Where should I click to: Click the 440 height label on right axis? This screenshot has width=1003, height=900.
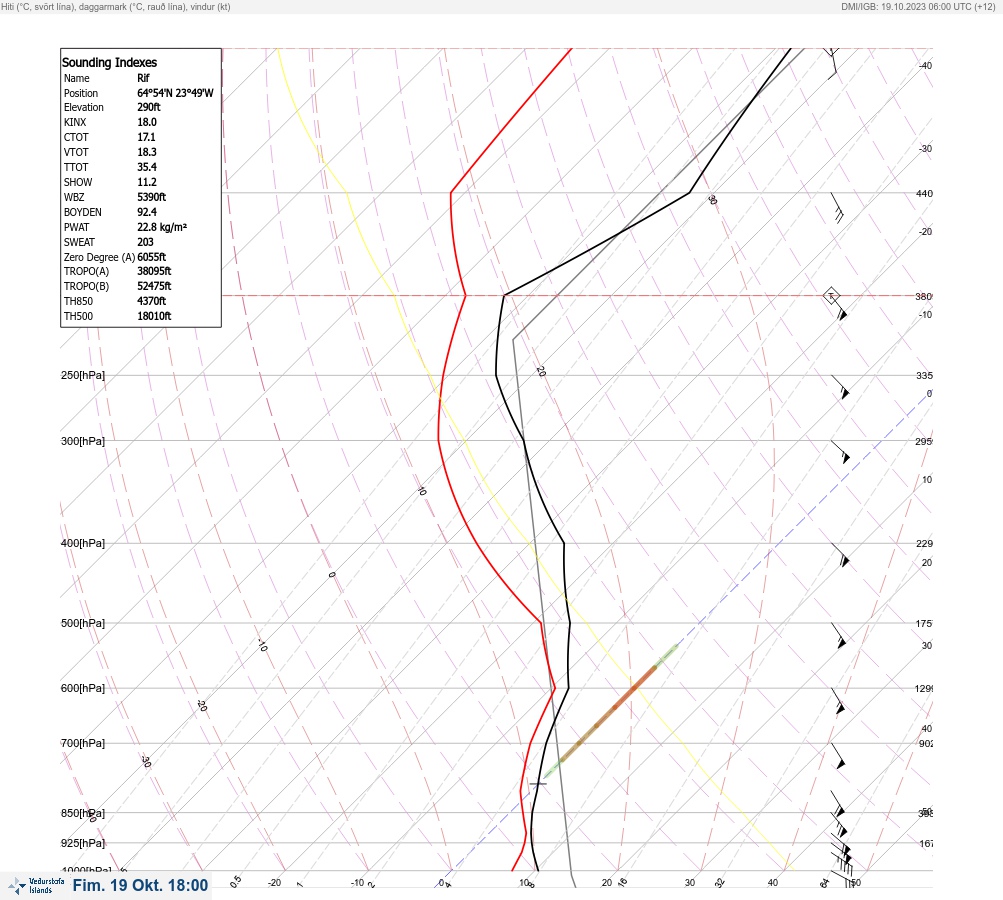pyautogui.click(x=924, y=193)
